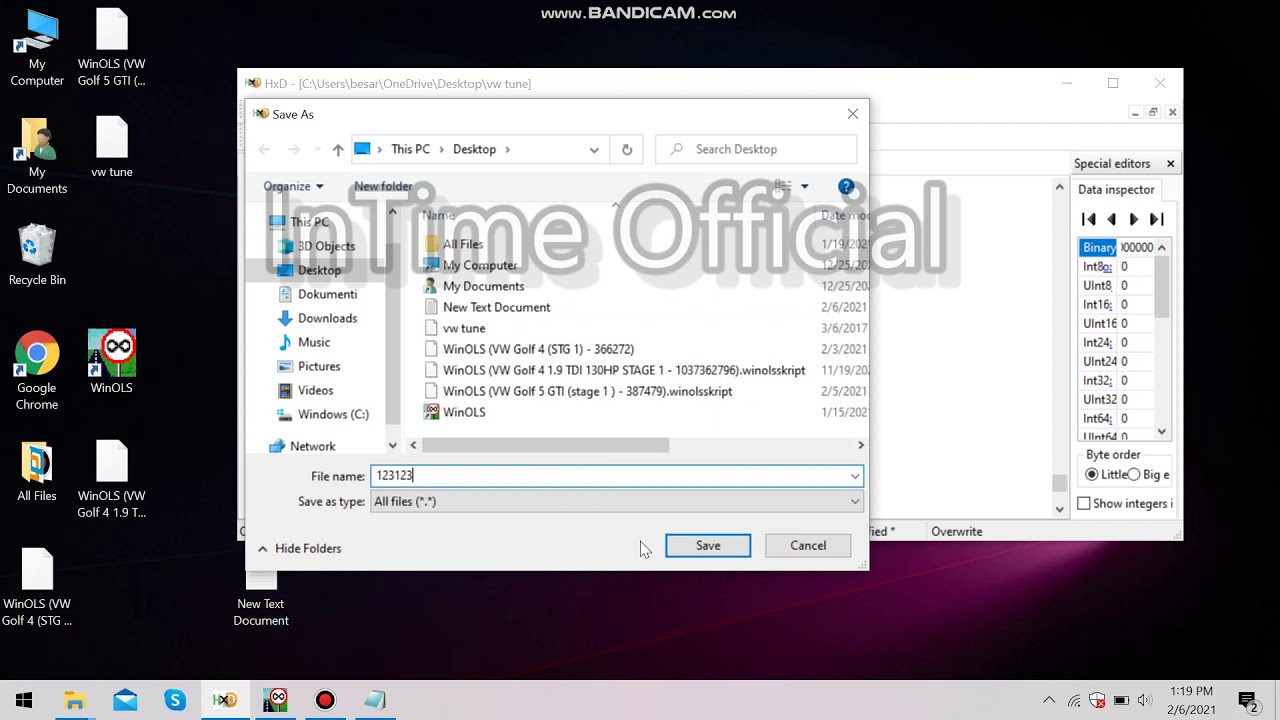Screen dimensions: 1280x720
Task: Click New folder button
Action: (x=383, y=186)
